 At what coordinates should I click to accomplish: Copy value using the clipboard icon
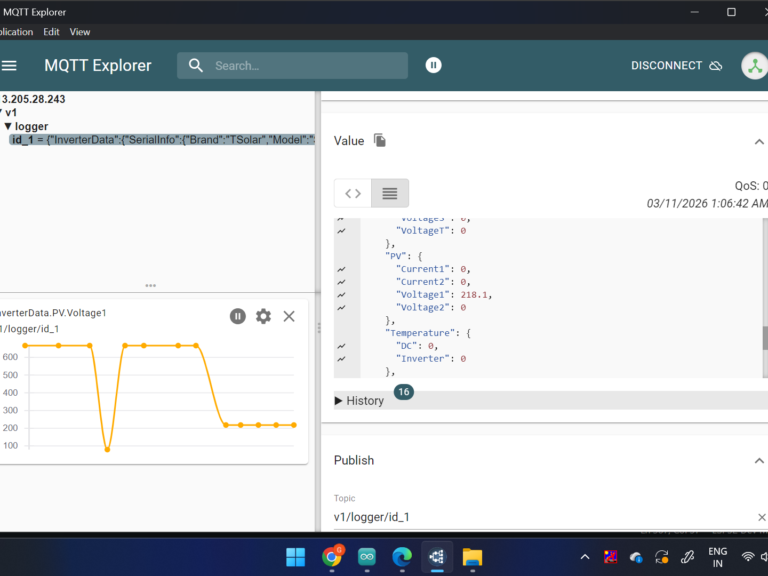coord(380,141)
